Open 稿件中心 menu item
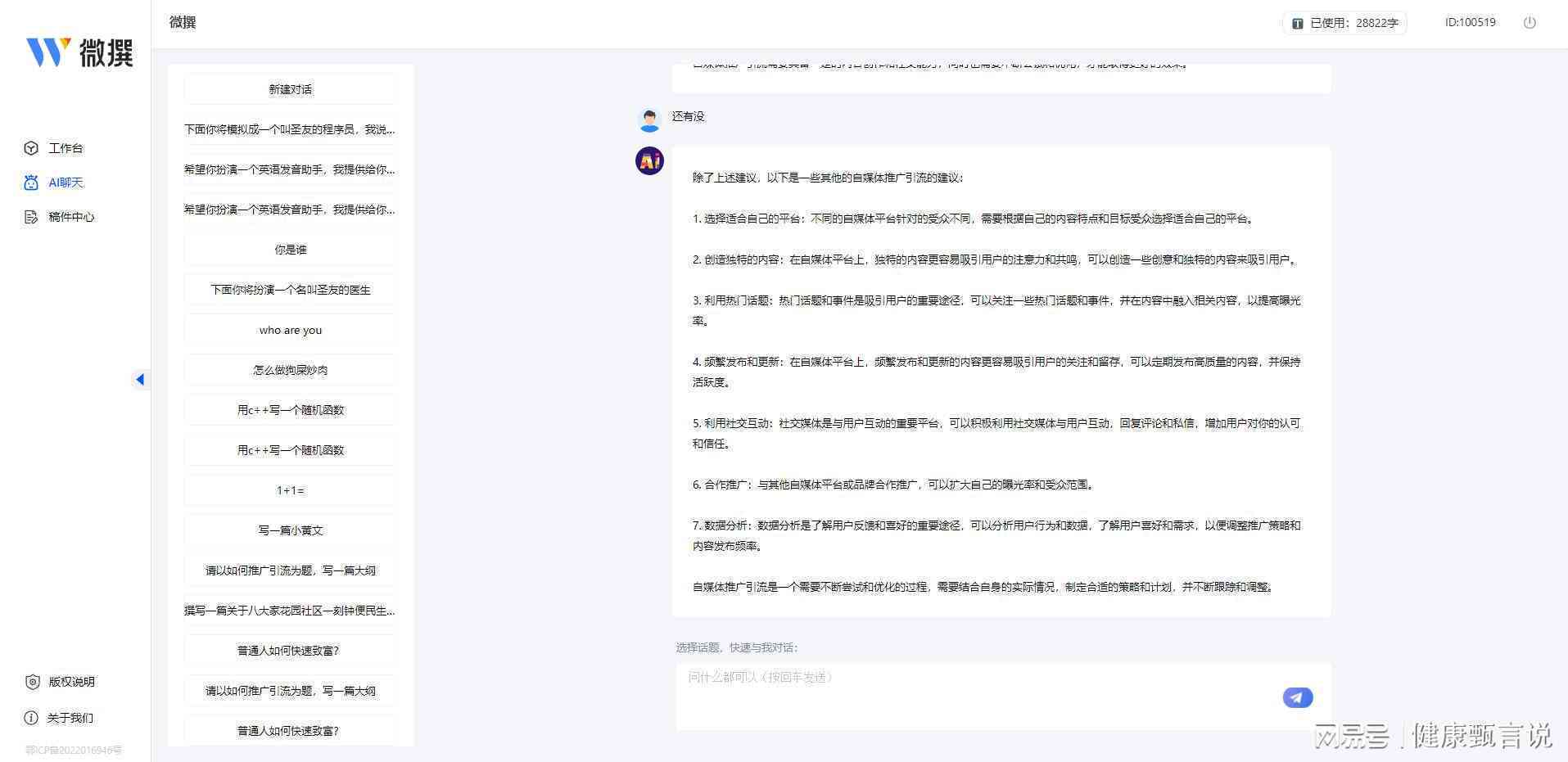The width and height of the screenshot is (1568, 762). (71, 217)
